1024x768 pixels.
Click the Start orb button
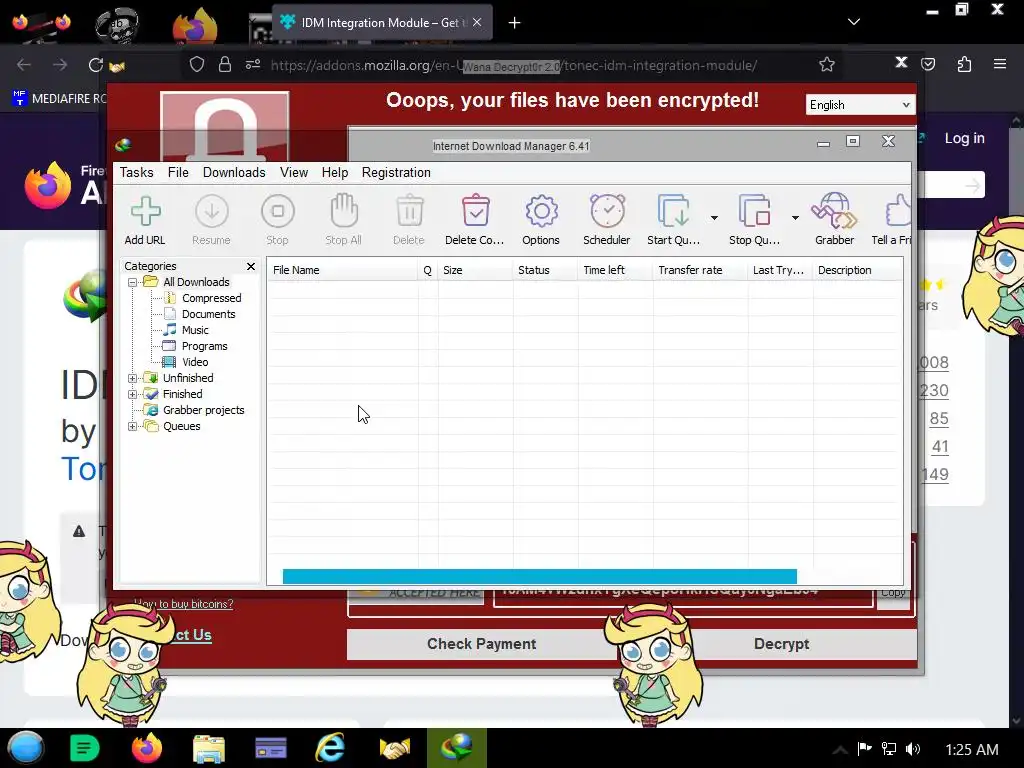pyautogui.click(x=25, y=748)
